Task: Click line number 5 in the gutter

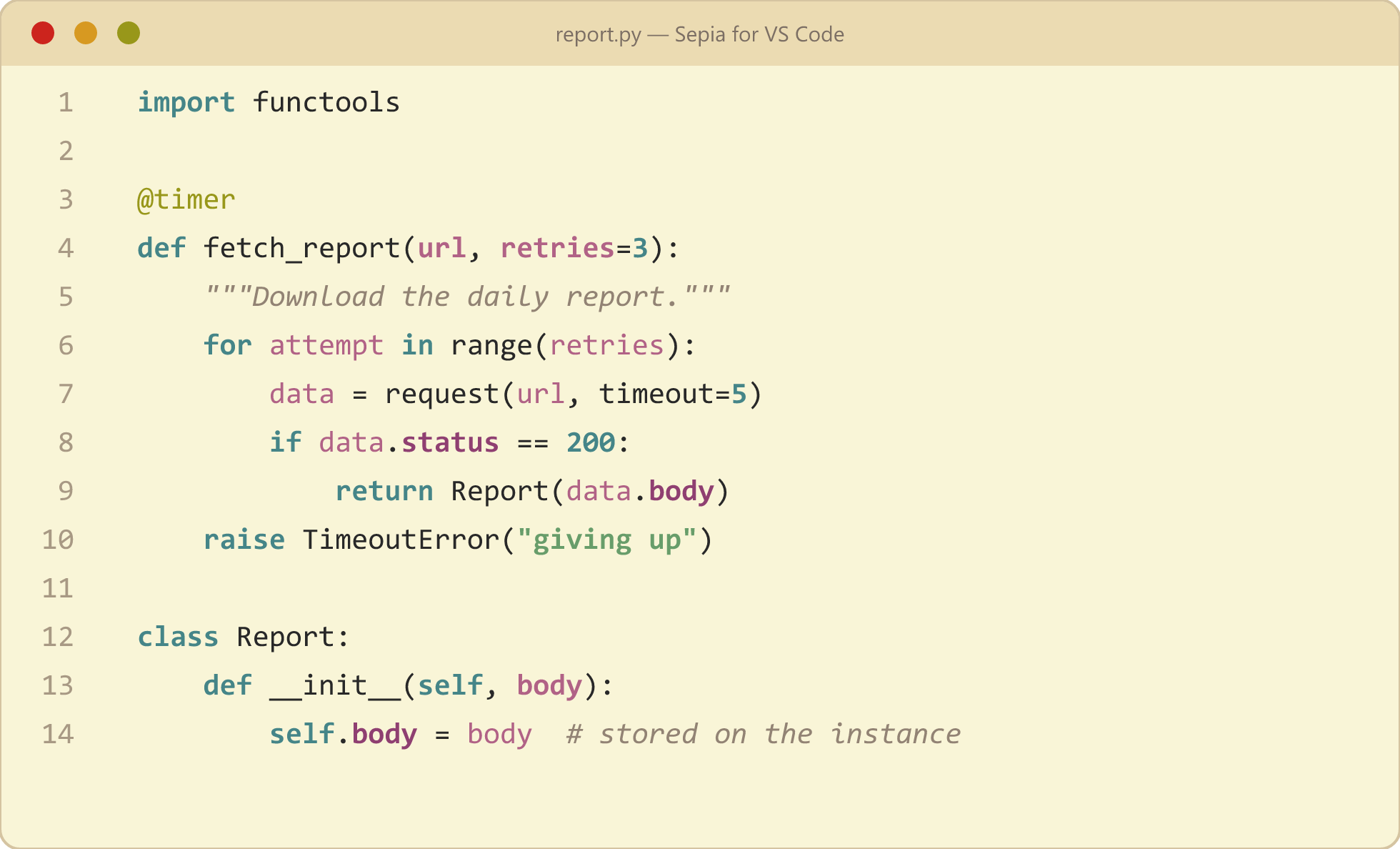Action: point(66,297)
